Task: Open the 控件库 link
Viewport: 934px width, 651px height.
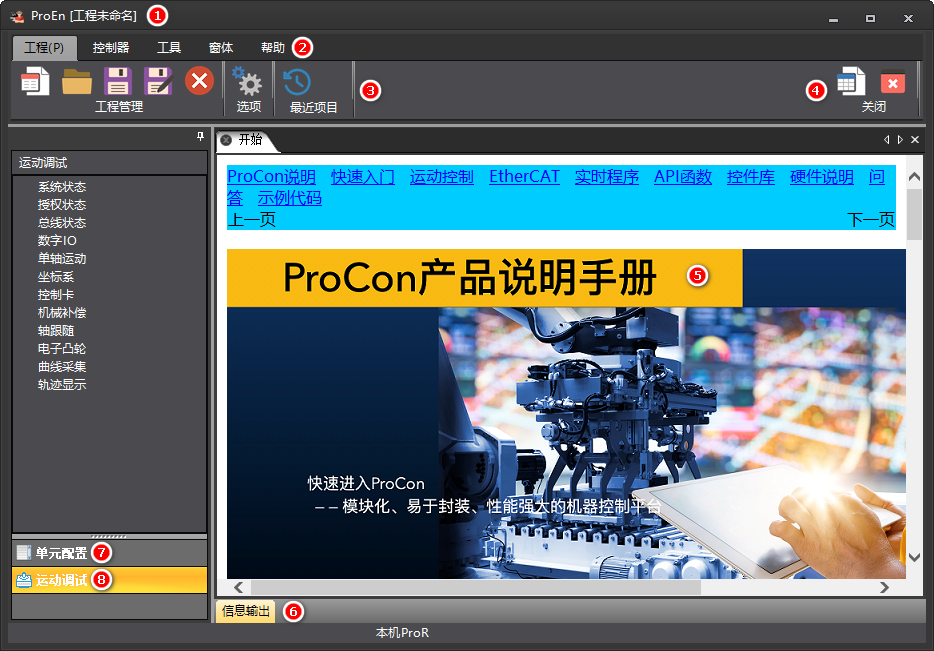Action: pyautogui.click(x=751, y=177)
